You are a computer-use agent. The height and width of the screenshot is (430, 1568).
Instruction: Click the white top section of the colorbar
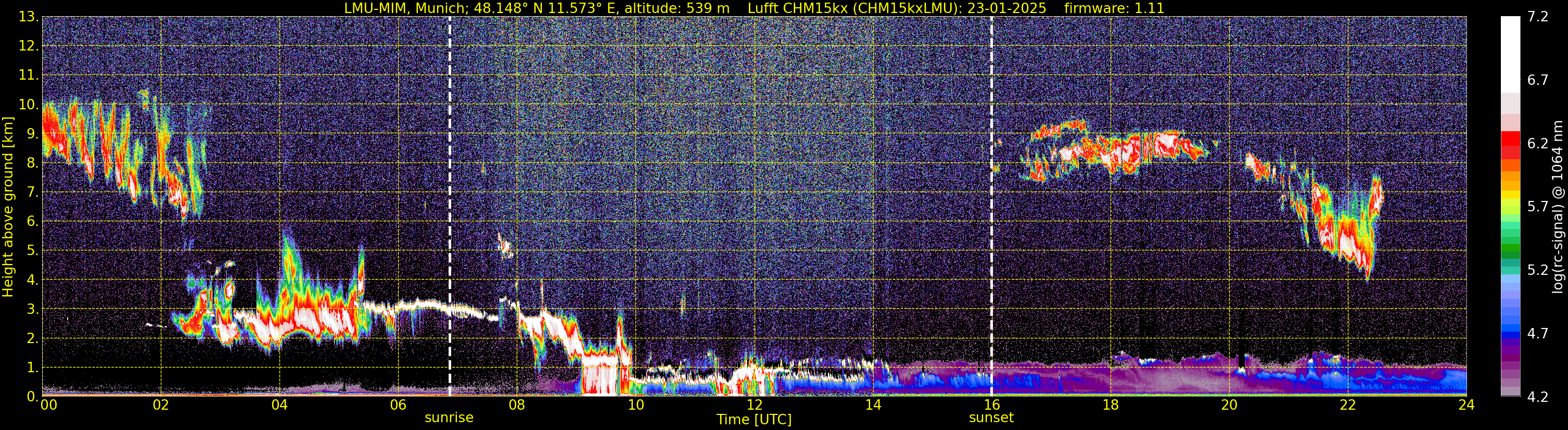[x=1510, y=54]
